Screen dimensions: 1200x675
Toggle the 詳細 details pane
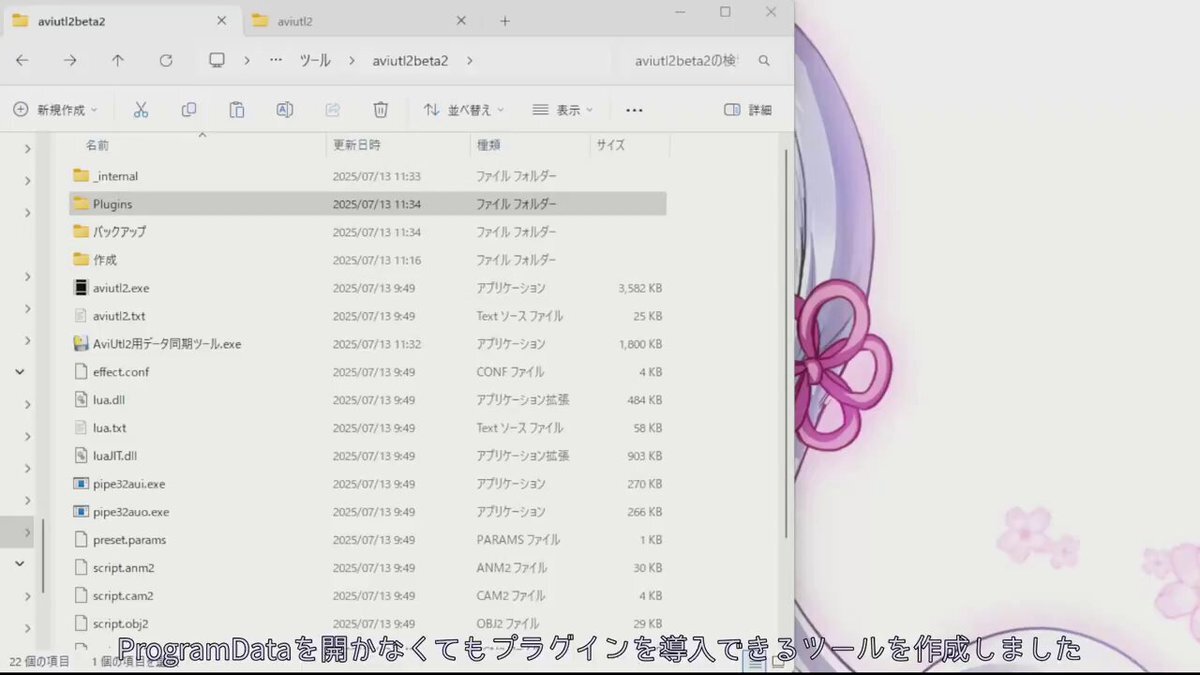click(747, 110)
